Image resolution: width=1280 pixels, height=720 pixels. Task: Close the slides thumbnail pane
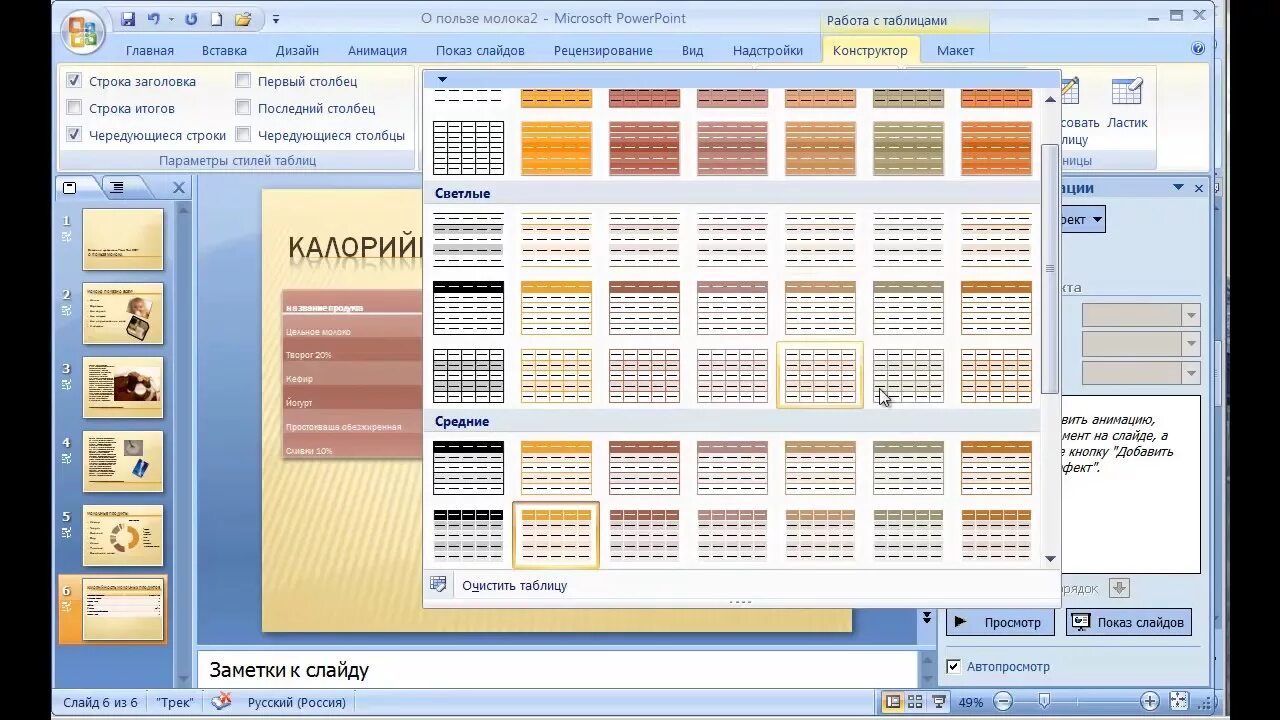pos(179,187)
